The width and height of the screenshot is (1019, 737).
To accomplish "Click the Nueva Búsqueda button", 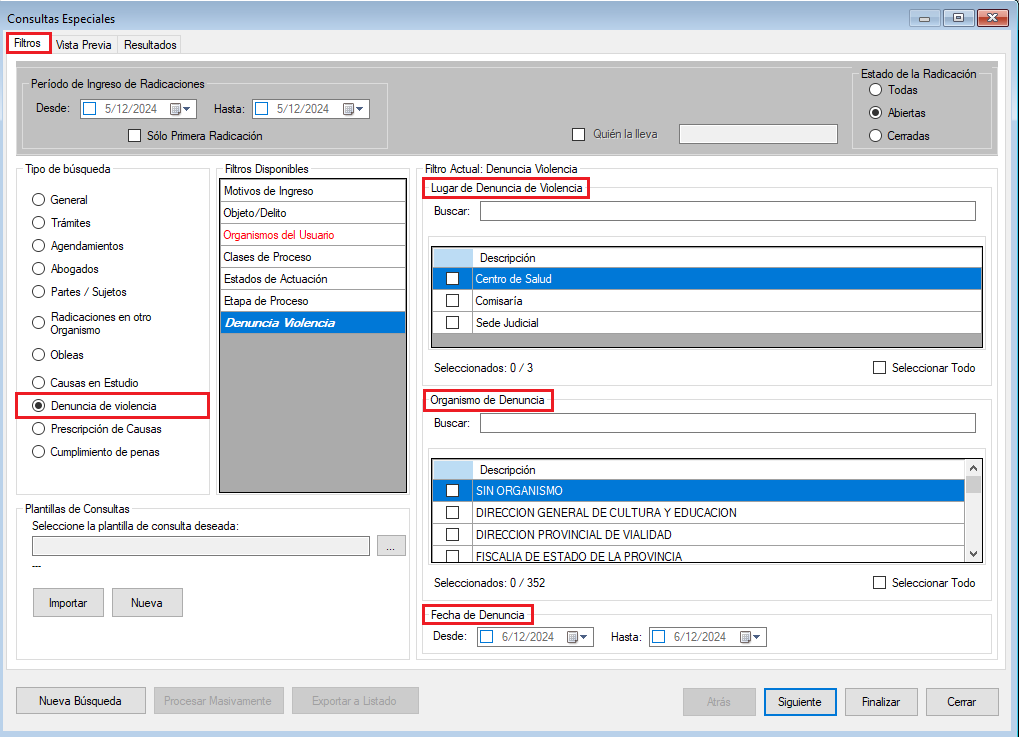I will tap(81, 701).
